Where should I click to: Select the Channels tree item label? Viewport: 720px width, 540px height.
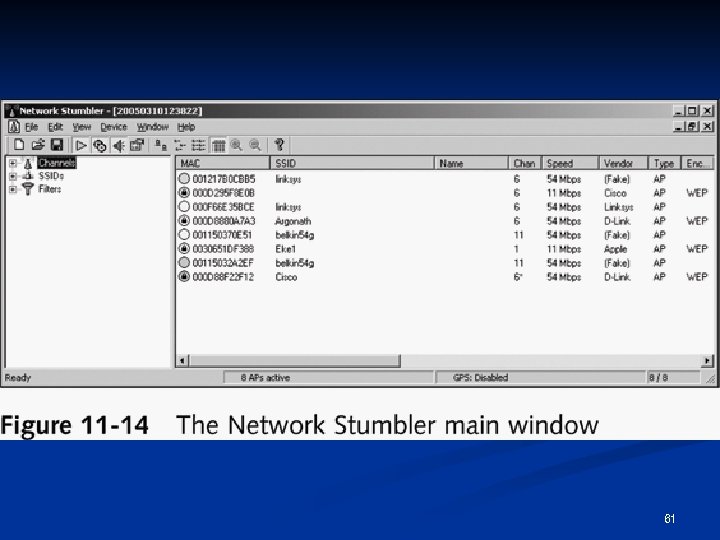(x=57, y=163)
